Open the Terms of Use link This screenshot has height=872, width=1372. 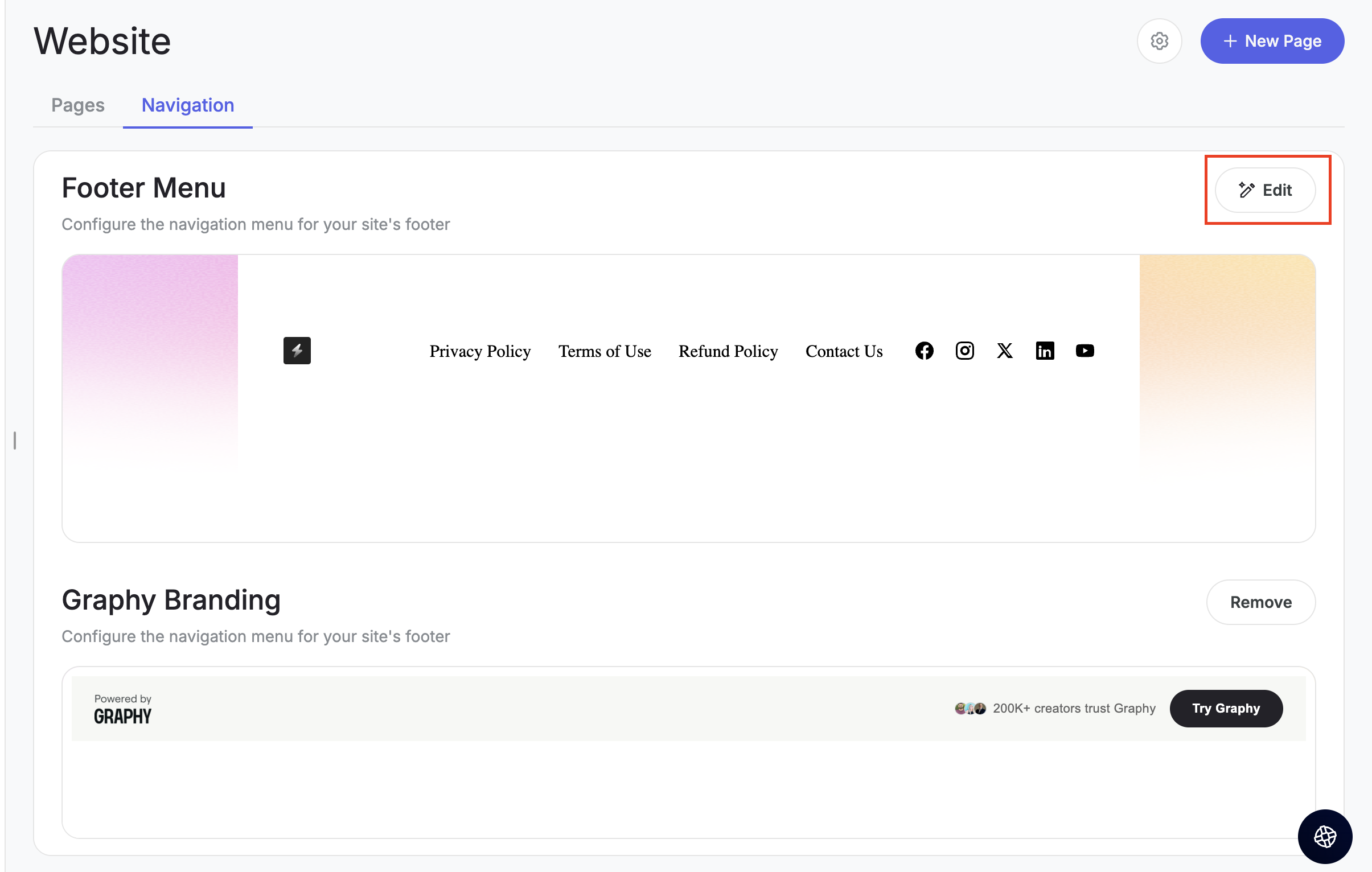tap(604, 351)
